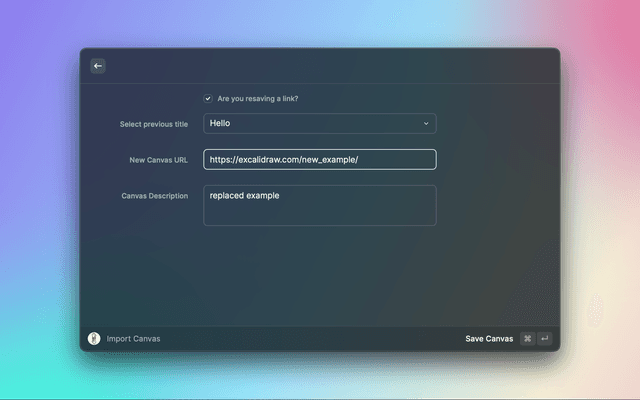The height and width of the screenshot is (400, 640).
Task: Click the 'replaced example' description text
Action: (x=244, y=196)
